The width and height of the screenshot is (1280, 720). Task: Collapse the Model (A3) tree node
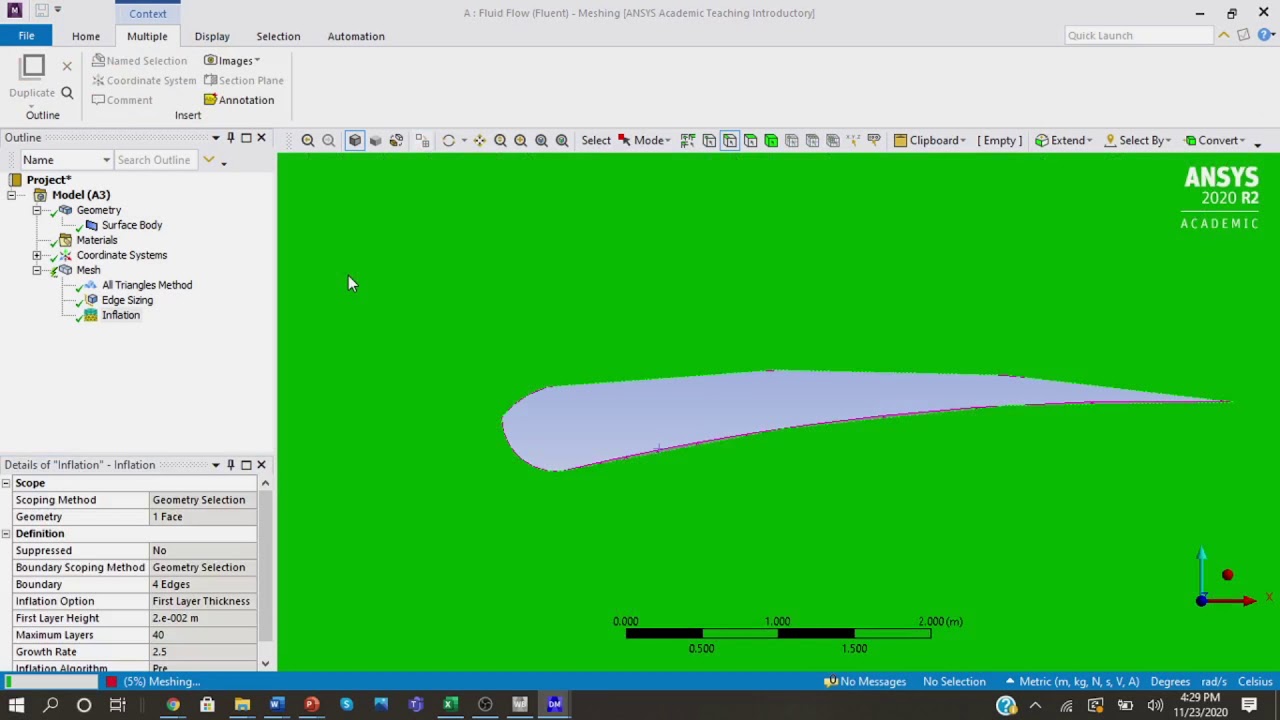click(x=12, y=195)
